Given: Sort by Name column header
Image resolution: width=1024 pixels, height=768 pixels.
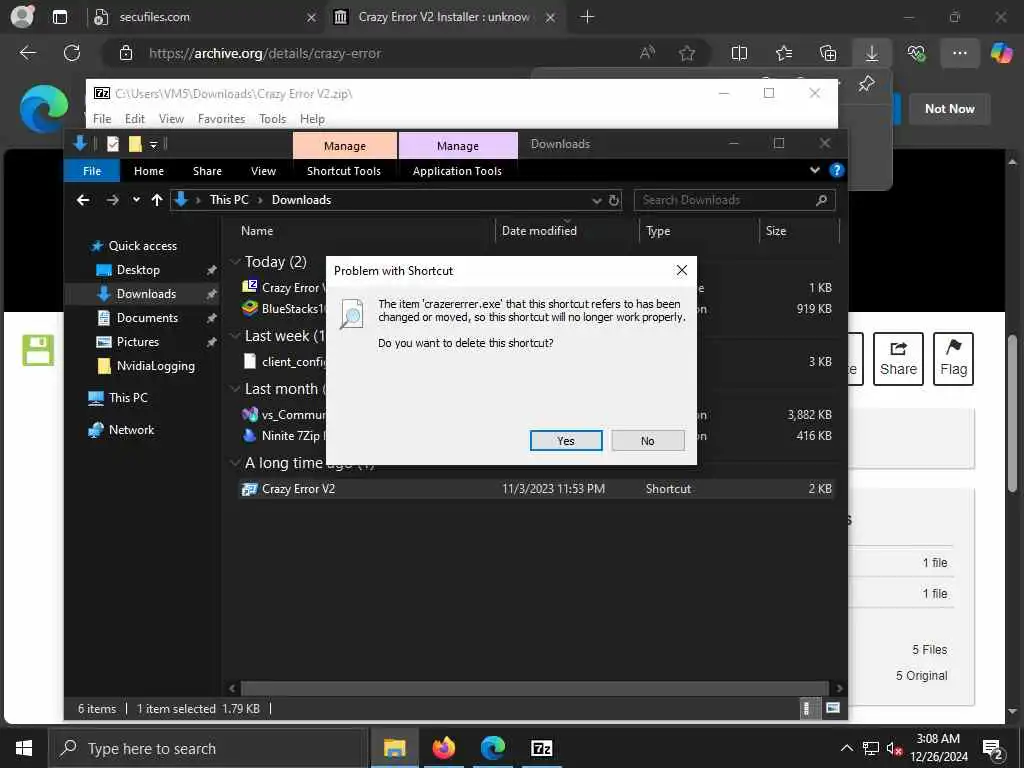Looking at the screenshot, I should click(x=257, y=231).
